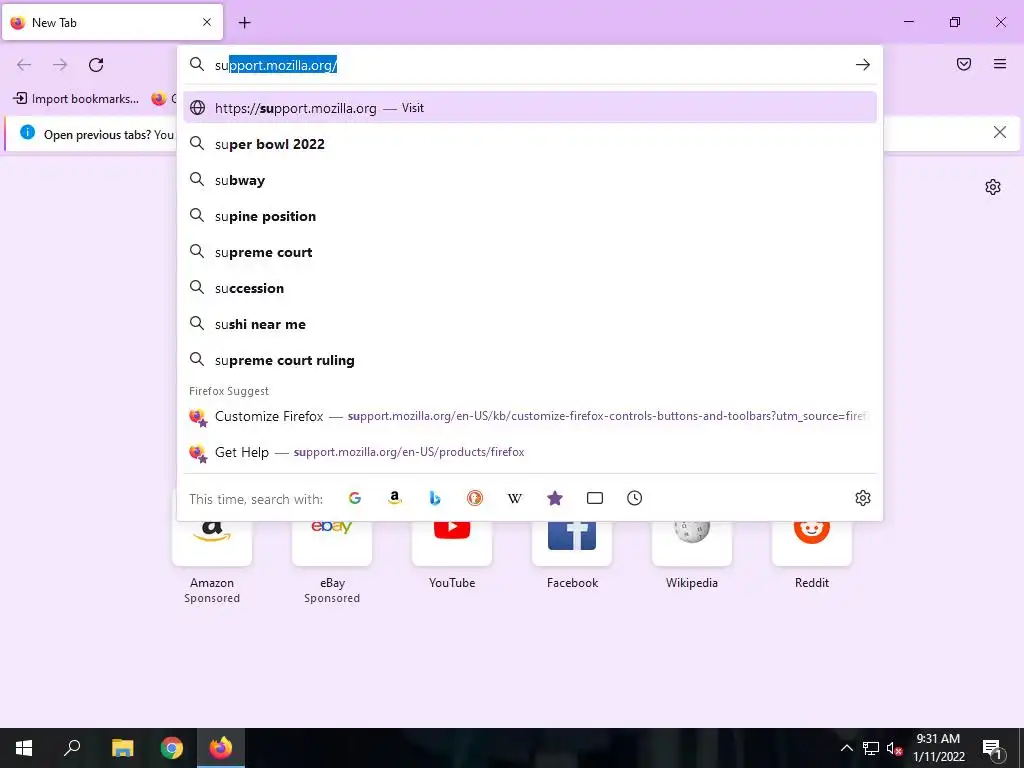This screenshot has width=1024, height=768.
Task: Click Import bookmarks in bookmarks toolbar
Action: pos(76,99)
